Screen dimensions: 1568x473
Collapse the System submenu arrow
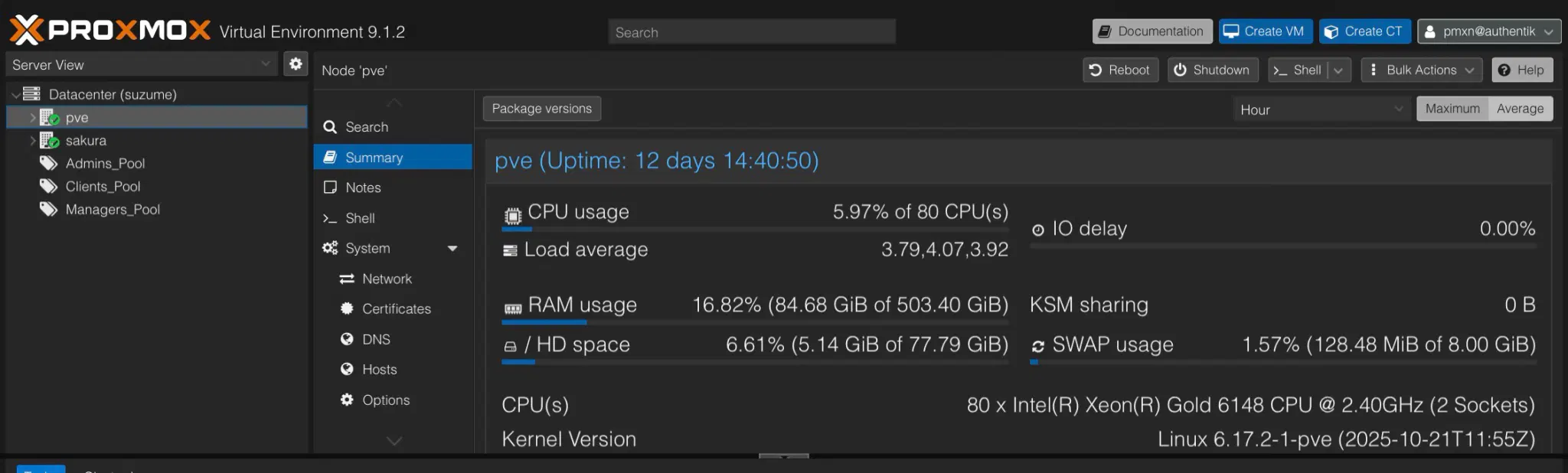pyautogui.click(x=452, y=249)
